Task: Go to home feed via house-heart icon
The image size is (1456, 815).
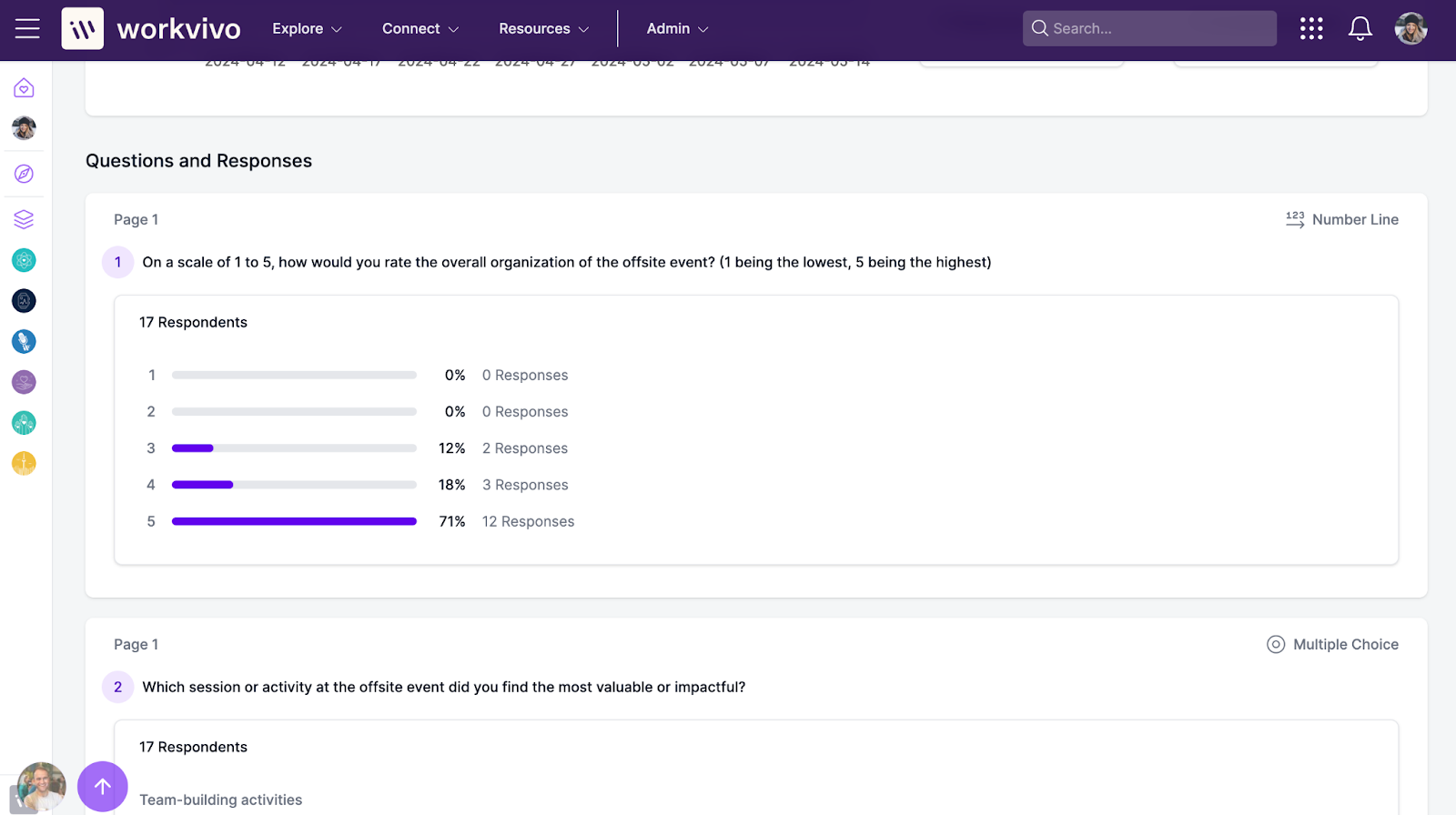Action: (24, 88)
